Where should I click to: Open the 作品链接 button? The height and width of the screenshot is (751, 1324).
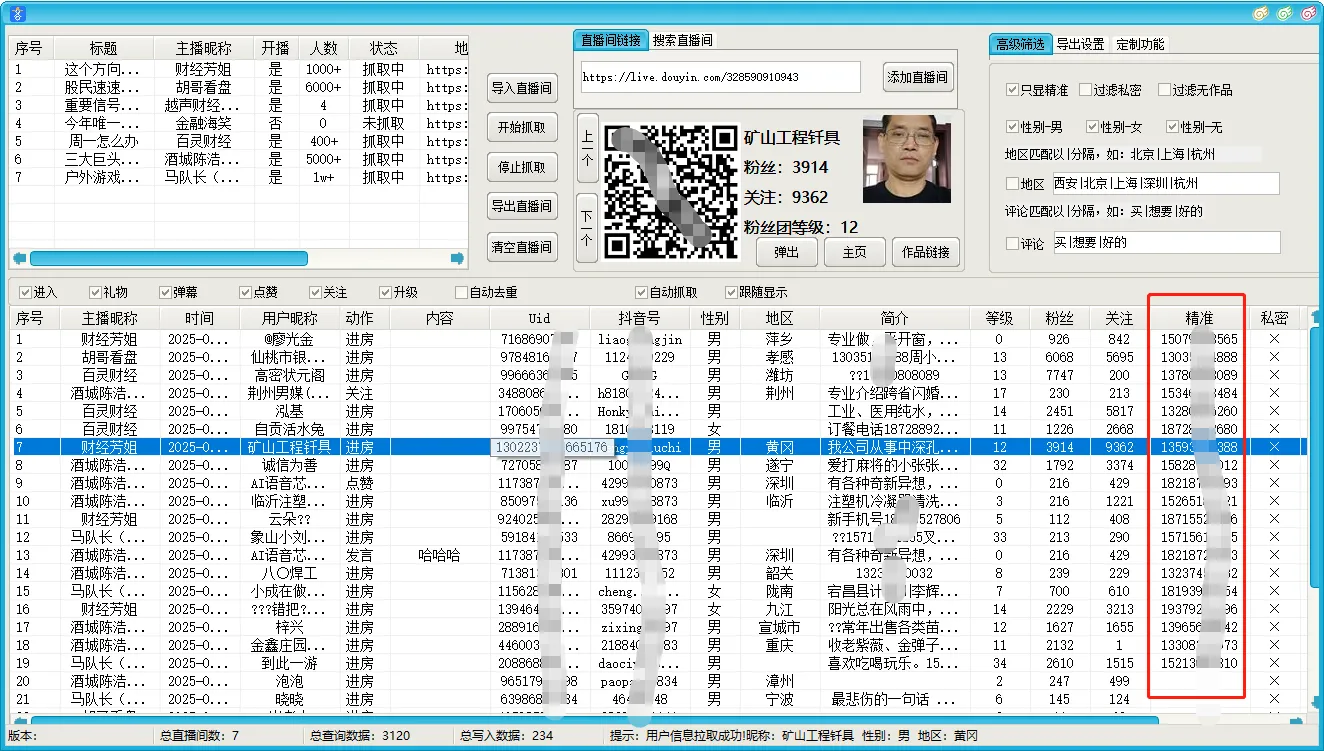point(926,252)
